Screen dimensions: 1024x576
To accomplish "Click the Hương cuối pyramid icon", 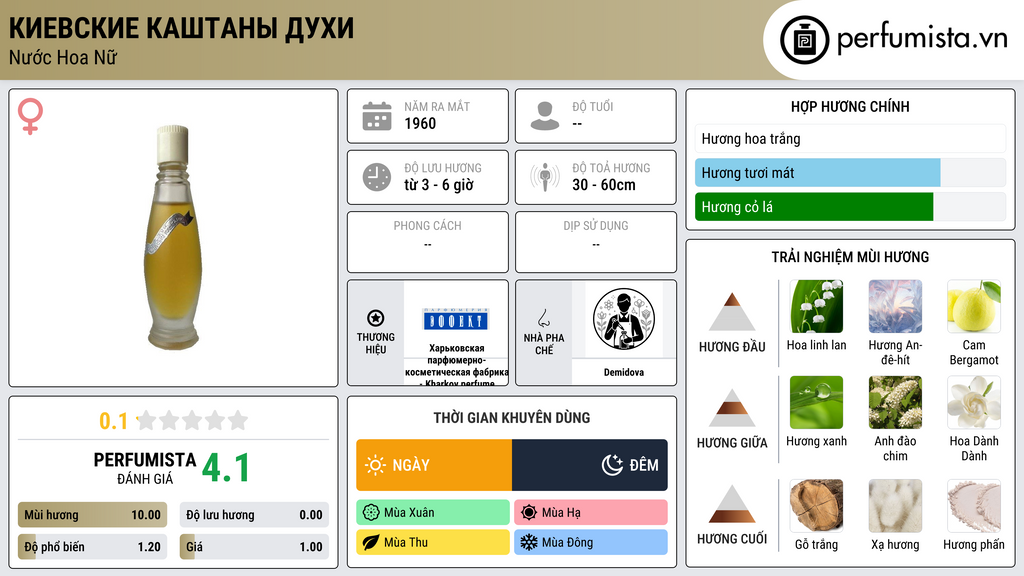I will 732,504.
